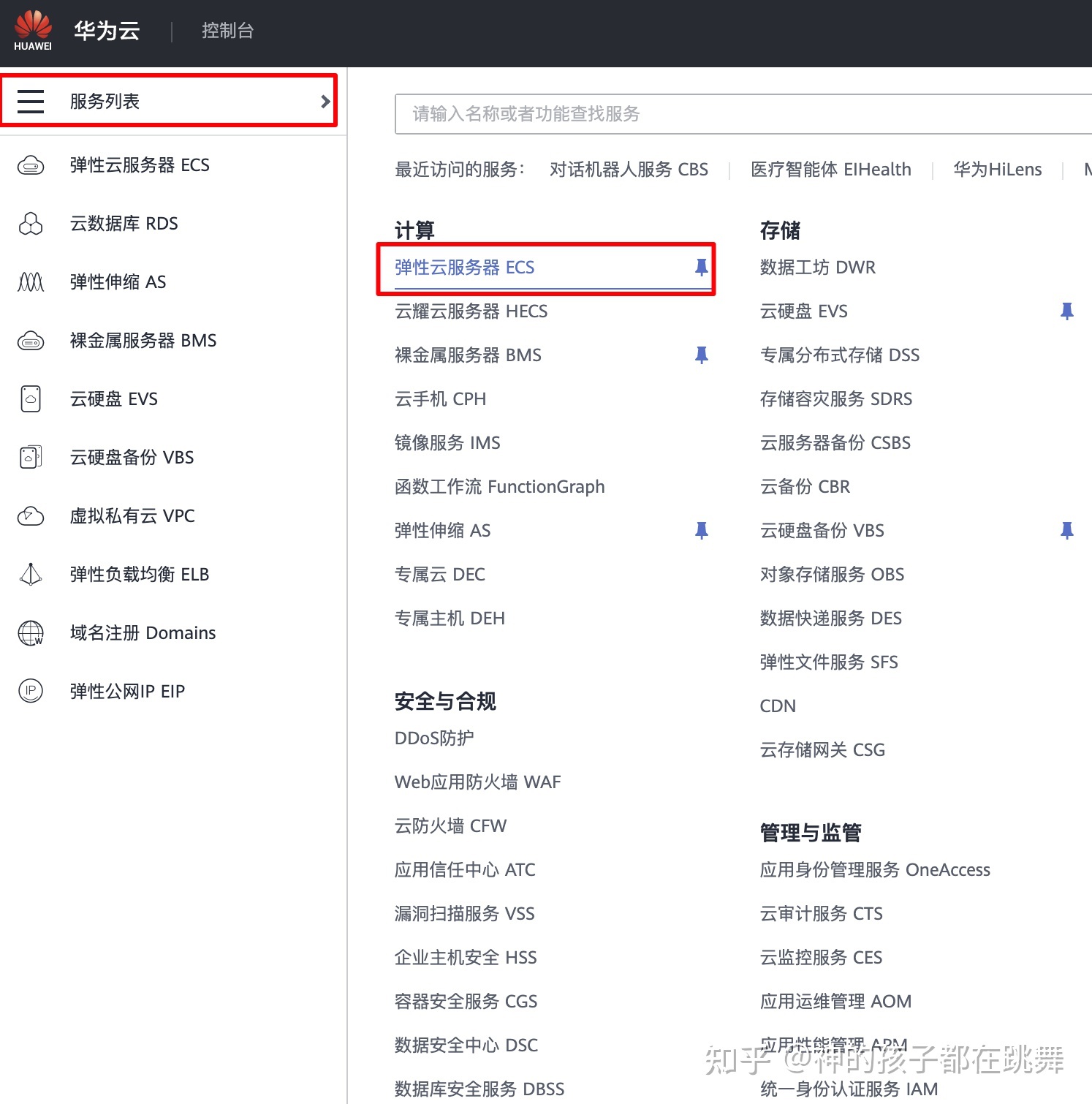Select 裸金属服务器 BMS in sidebar
This screenshot has height=1104, width=1092.
143,341
